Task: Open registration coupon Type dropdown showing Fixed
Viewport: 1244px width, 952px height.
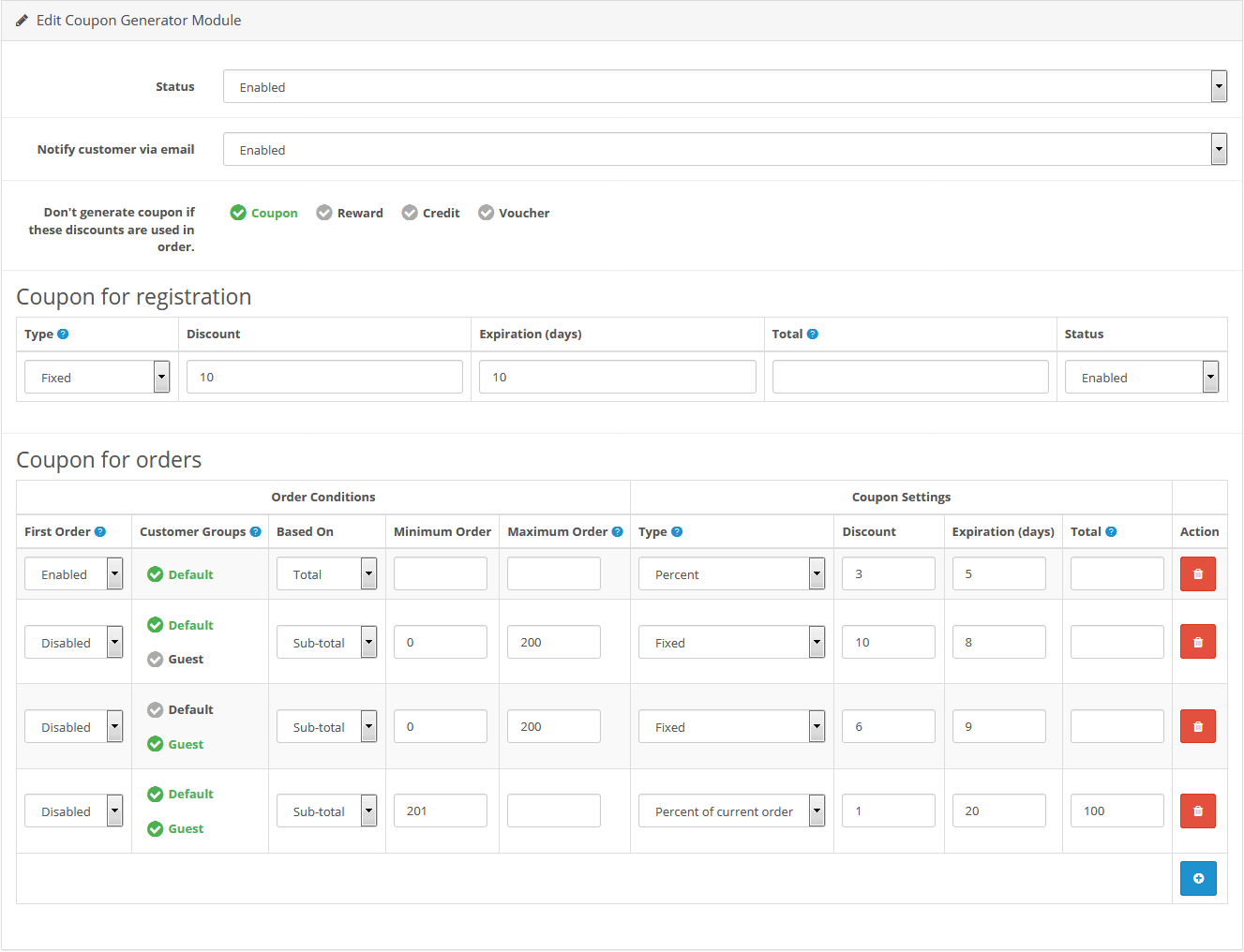Action: coord(97,377)
